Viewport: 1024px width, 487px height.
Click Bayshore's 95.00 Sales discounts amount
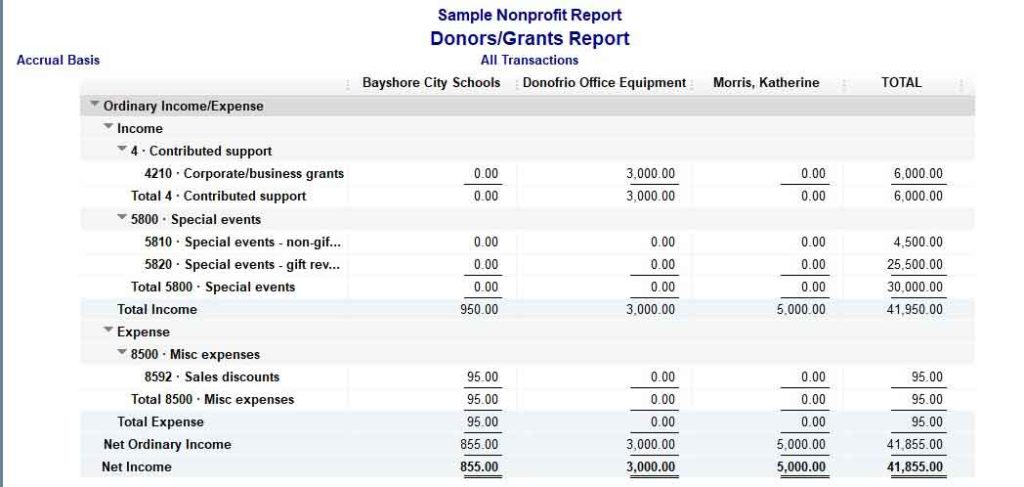tap(483, 377)
